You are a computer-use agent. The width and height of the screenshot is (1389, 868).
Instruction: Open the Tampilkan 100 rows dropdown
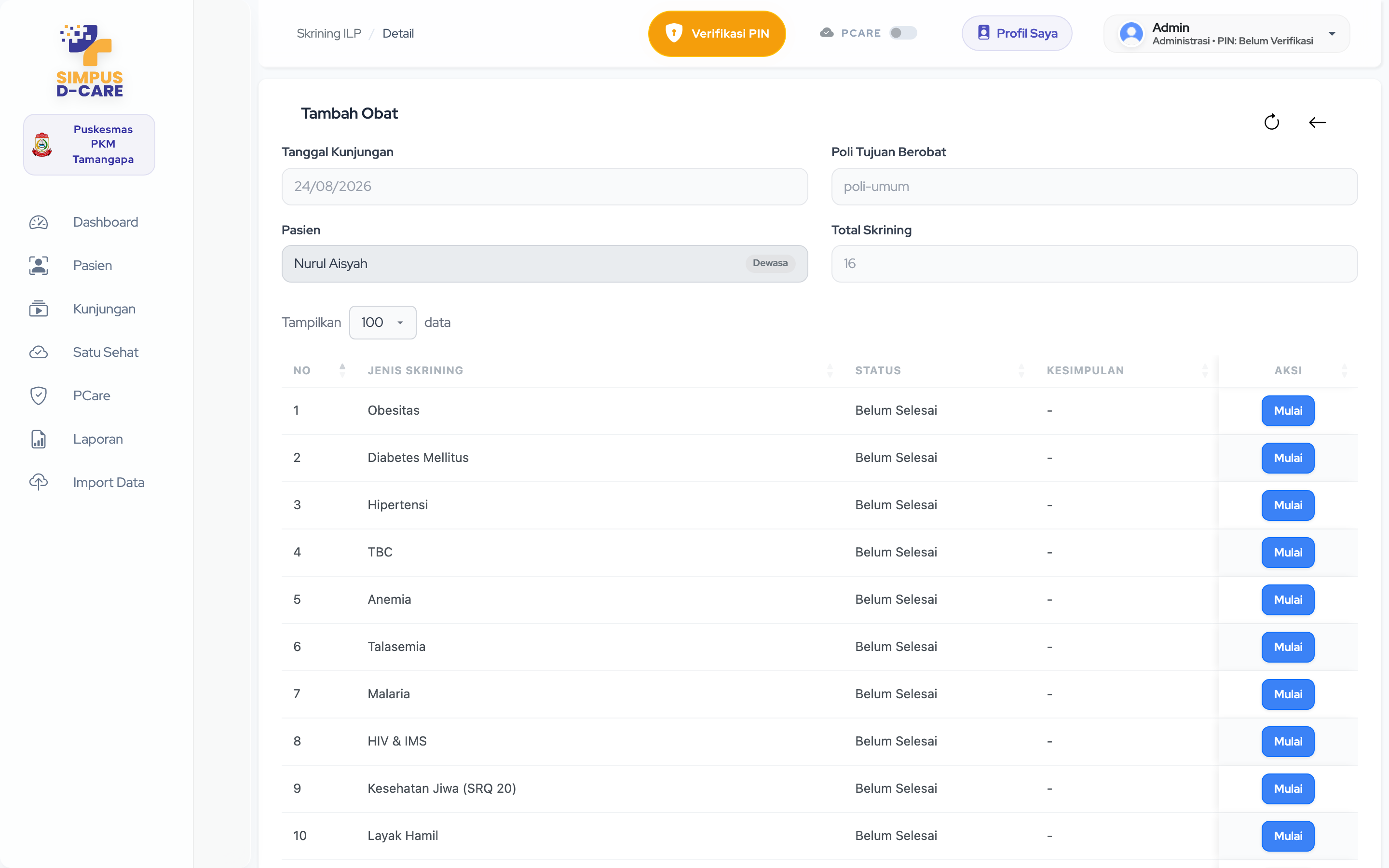[x=382, y=323]
